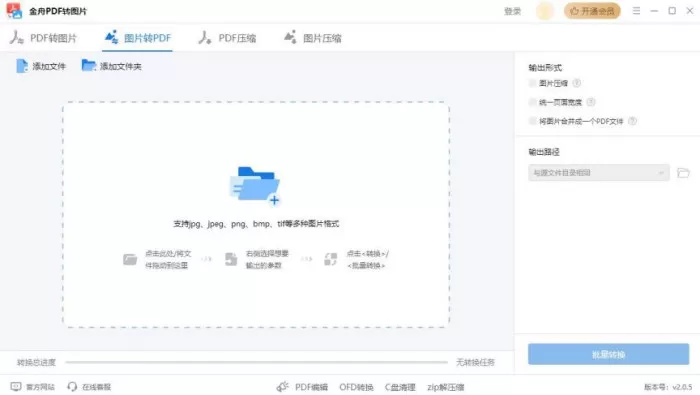Open the output folder browse icon
This screenshot has width=700, height=395.
pos(683,173)
